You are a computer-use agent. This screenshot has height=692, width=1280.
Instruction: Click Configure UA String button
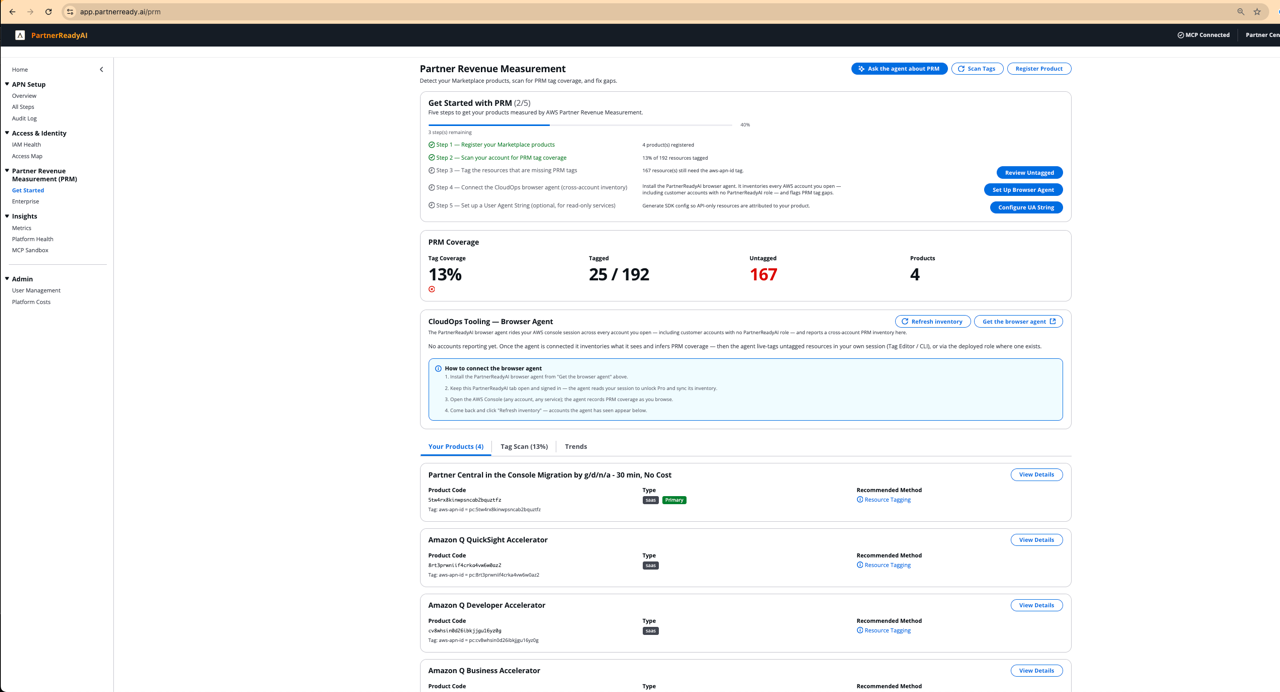click(1026, 208)
